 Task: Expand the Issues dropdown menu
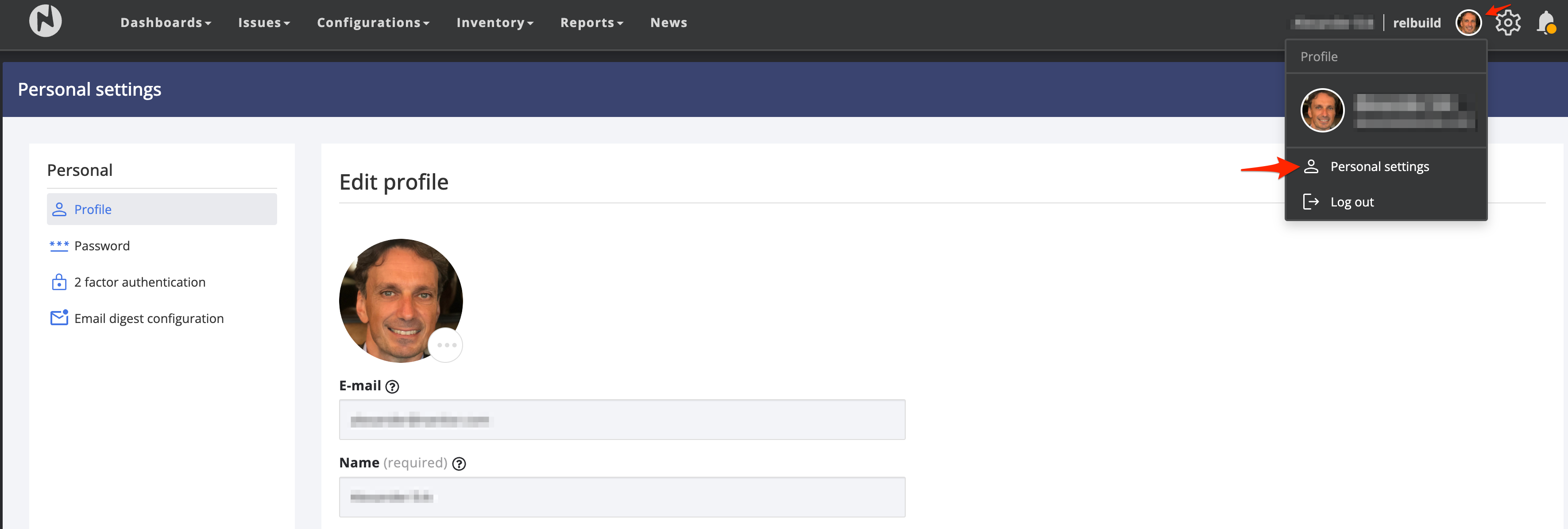(263, 23)
